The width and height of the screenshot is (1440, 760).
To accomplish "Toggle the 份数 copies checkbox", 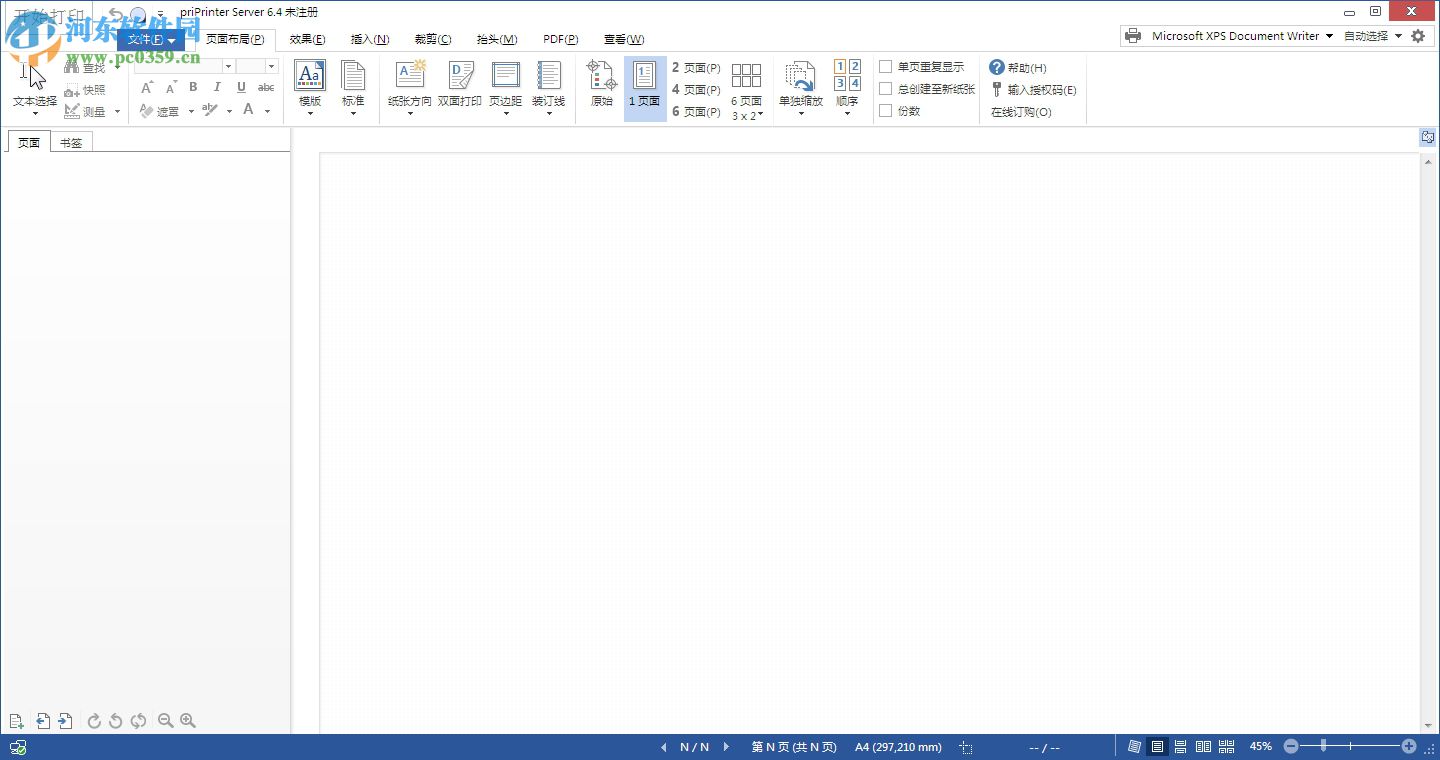I will pyautogui.click(x=885, y=111).
